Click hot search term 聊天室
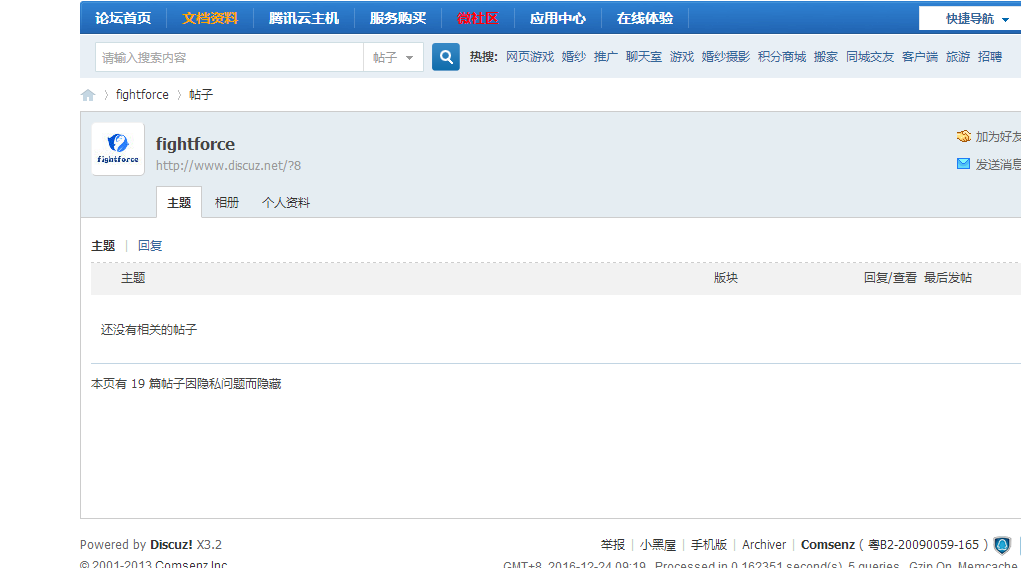1021x568 pixels. tap(643, 57)
